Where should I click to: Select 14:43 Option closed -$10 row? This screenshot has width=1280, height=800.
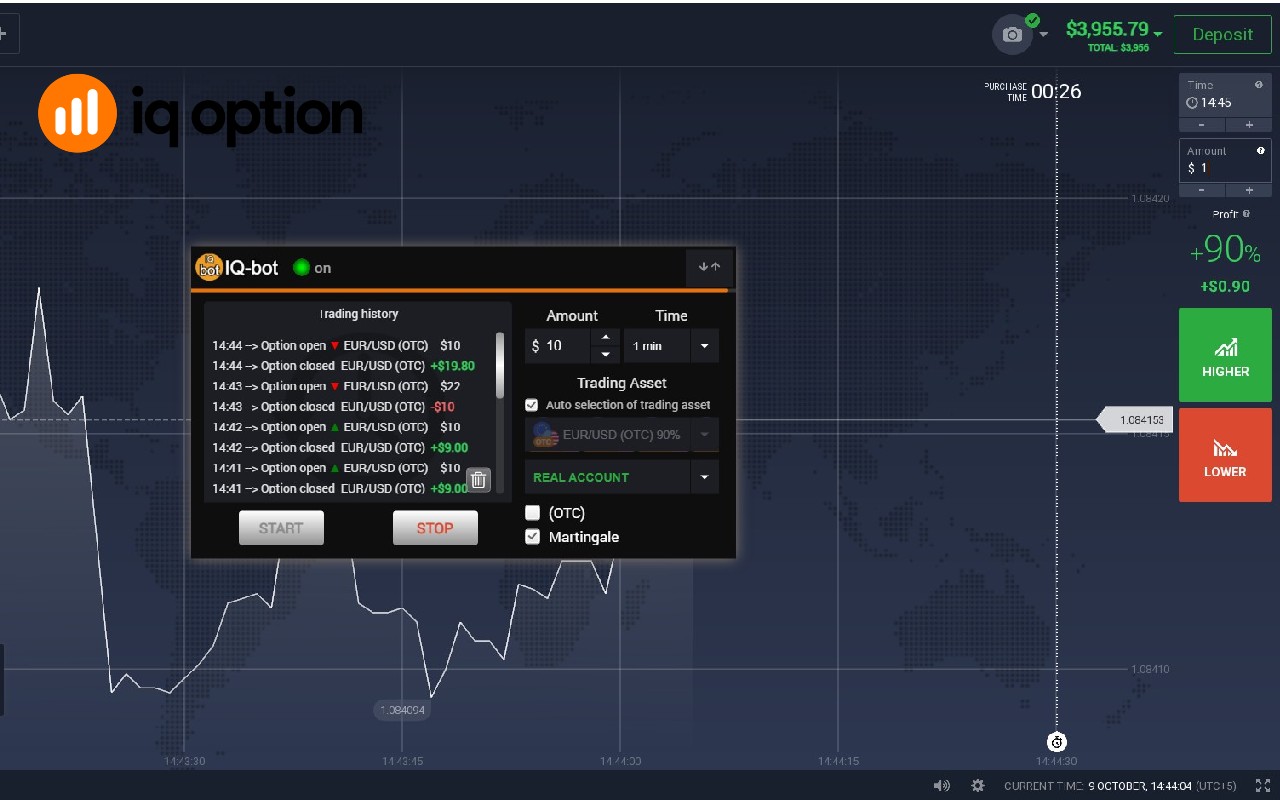[334, 407]
